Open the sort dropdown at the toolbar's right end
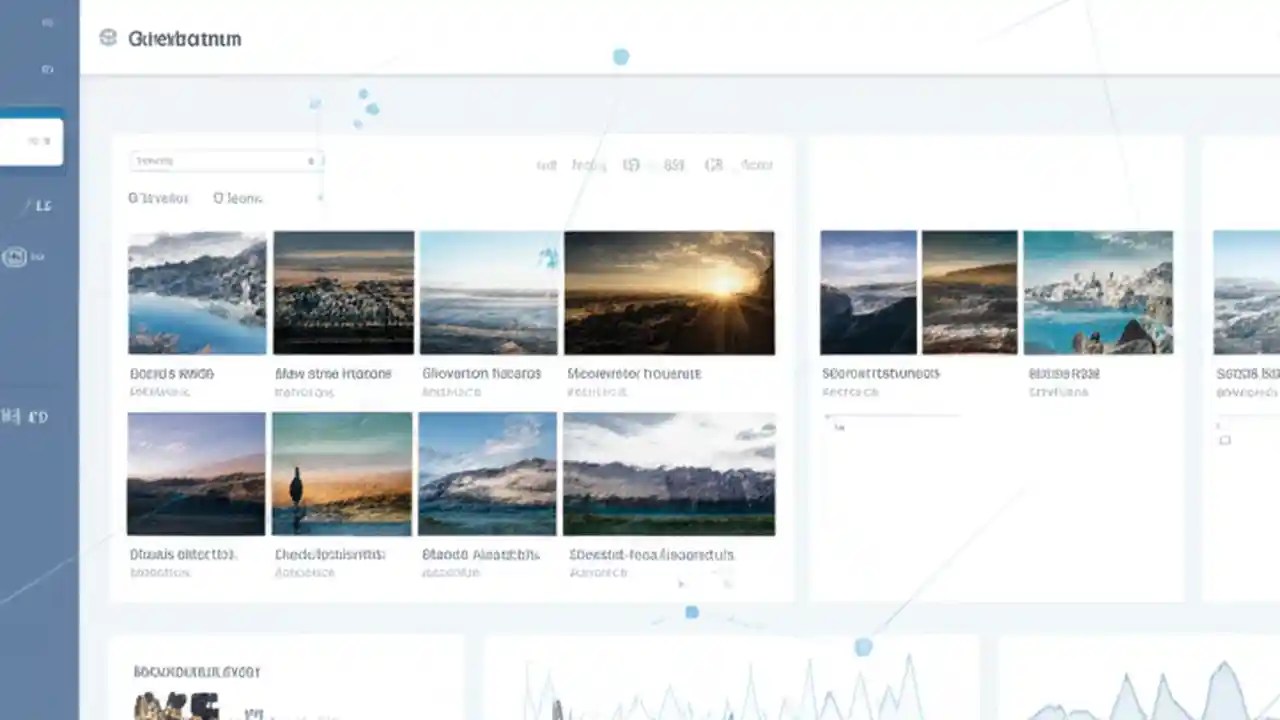This screenshot has width=1280, height=720. tap(757, 165)
